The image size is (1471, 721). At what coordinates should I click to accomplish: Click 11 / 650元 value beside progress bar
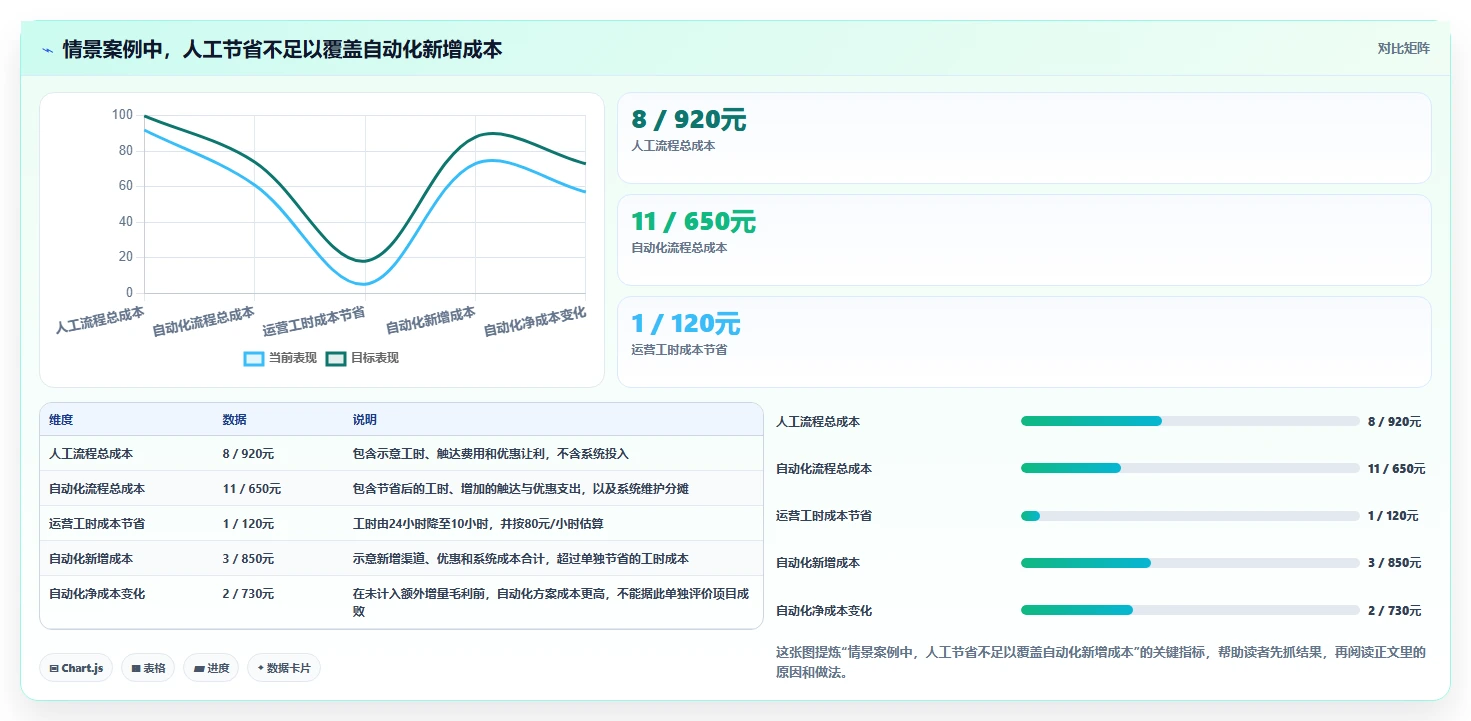coord(1397,469)
